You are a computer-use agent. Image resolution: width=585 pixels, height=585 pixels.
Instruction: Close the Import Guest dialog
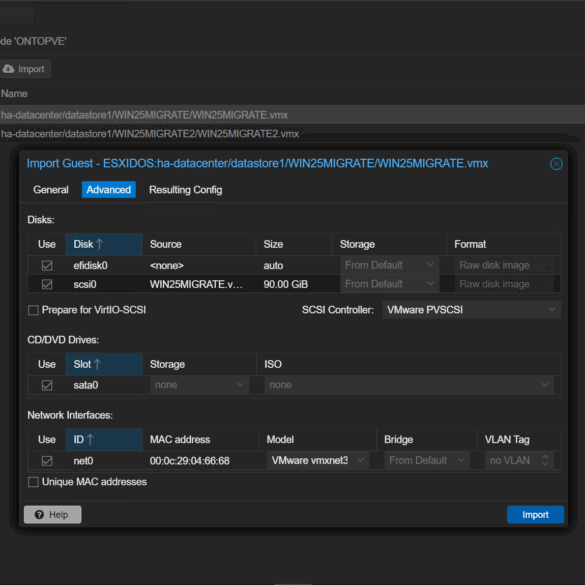tap(556, 164)
